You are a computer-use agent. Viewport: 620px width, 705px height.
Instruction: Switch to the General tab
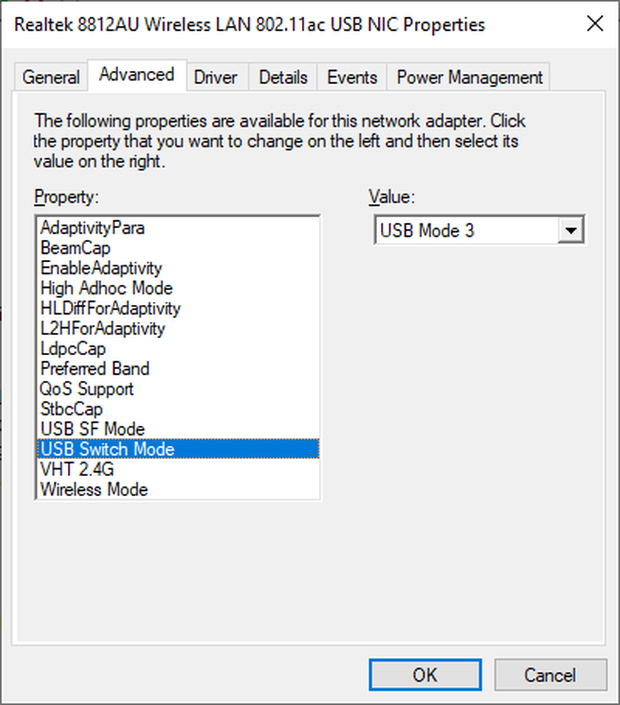pos(51,77)
